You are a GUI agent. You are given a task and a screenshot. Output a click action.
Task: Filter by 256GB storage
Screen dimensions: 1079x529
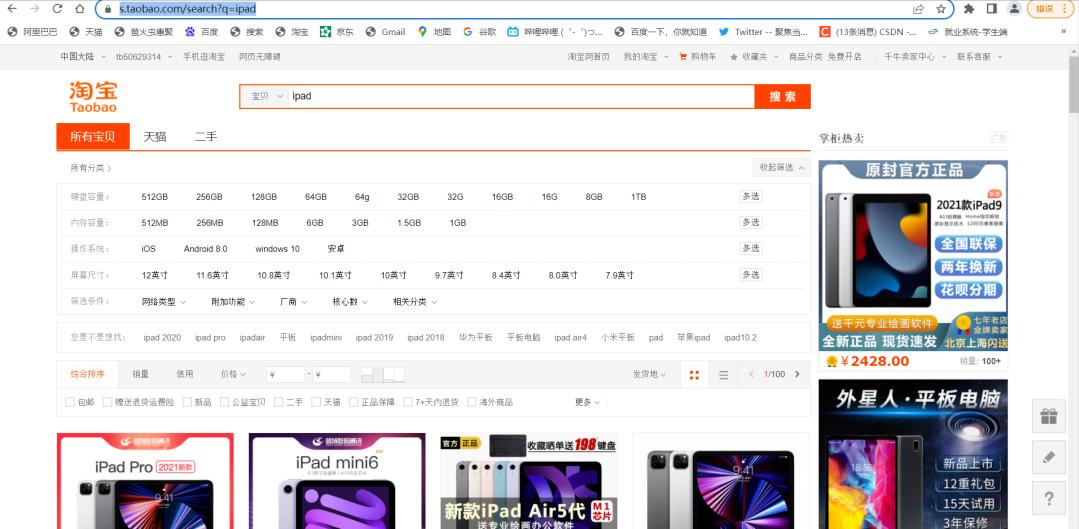[x=209, y=197]
